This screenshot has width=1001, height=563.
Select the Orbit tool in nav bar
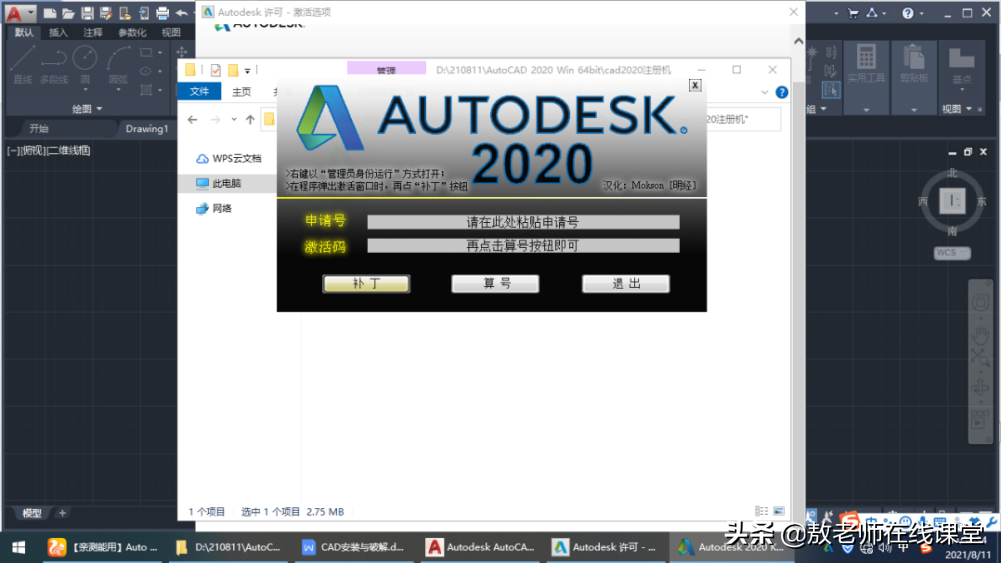tap(980, 388)
